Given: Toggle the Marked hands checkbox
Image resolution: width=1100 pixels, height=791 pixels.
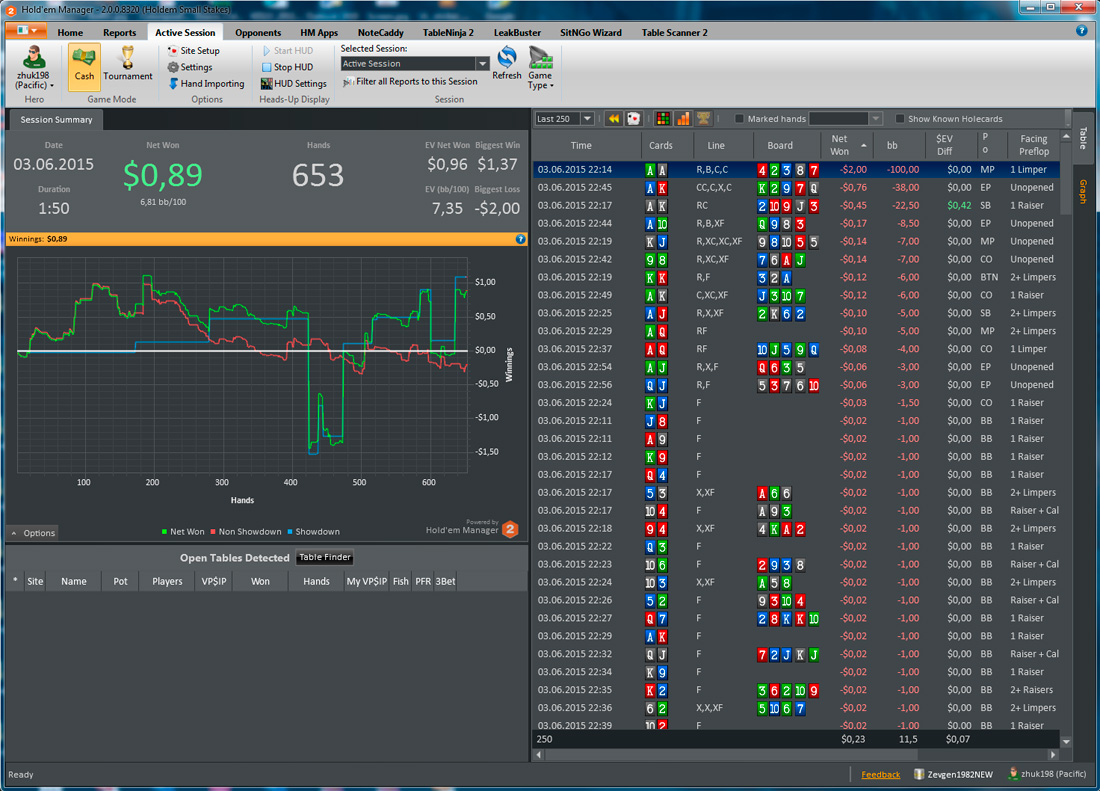Looking at the screenshot, I should (739, 119).
